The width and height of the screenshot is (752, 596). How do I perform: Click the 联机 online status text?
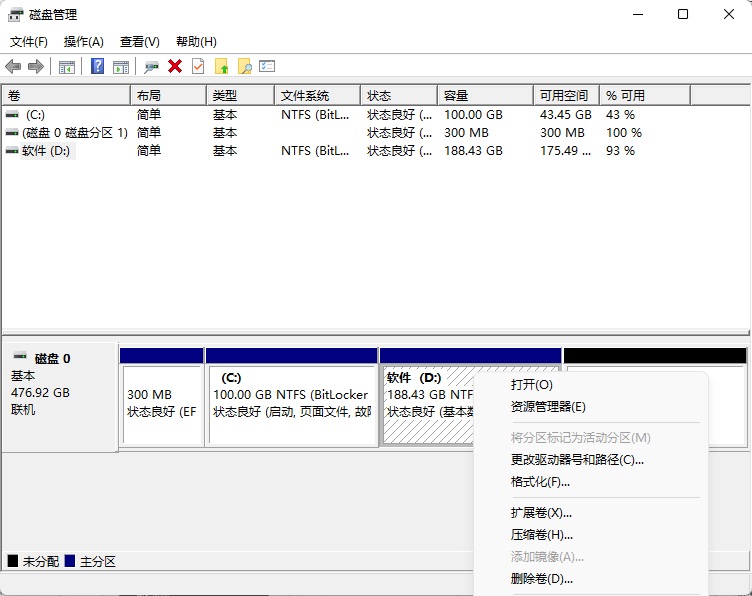tap(23, 410)
